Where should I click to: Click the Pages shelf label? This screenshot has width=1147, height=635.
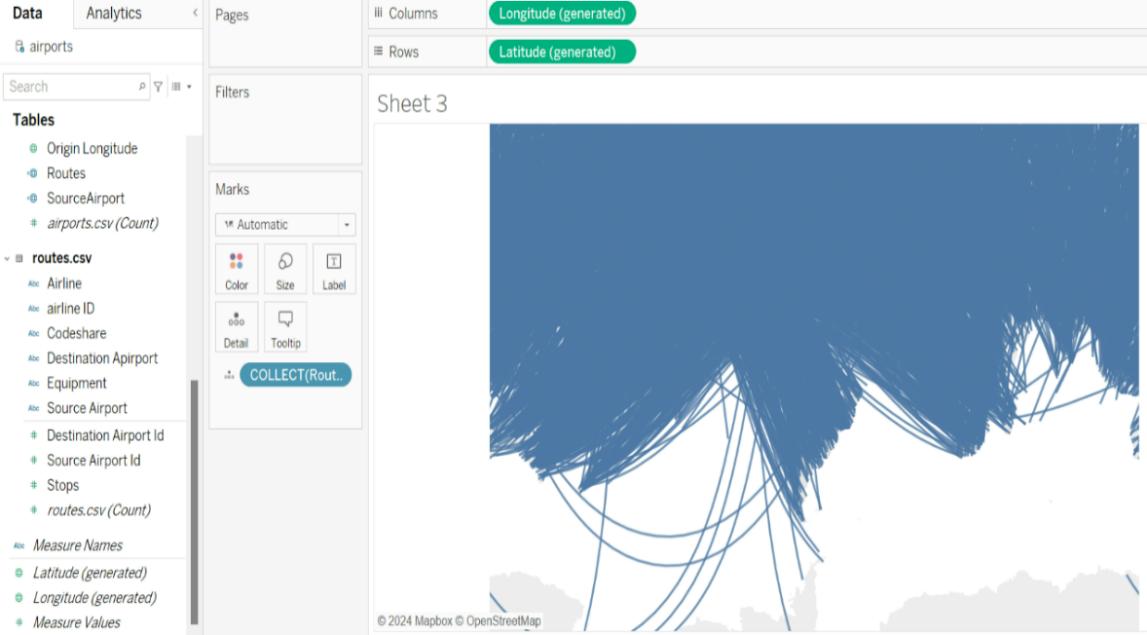click(x=232, y=15)
